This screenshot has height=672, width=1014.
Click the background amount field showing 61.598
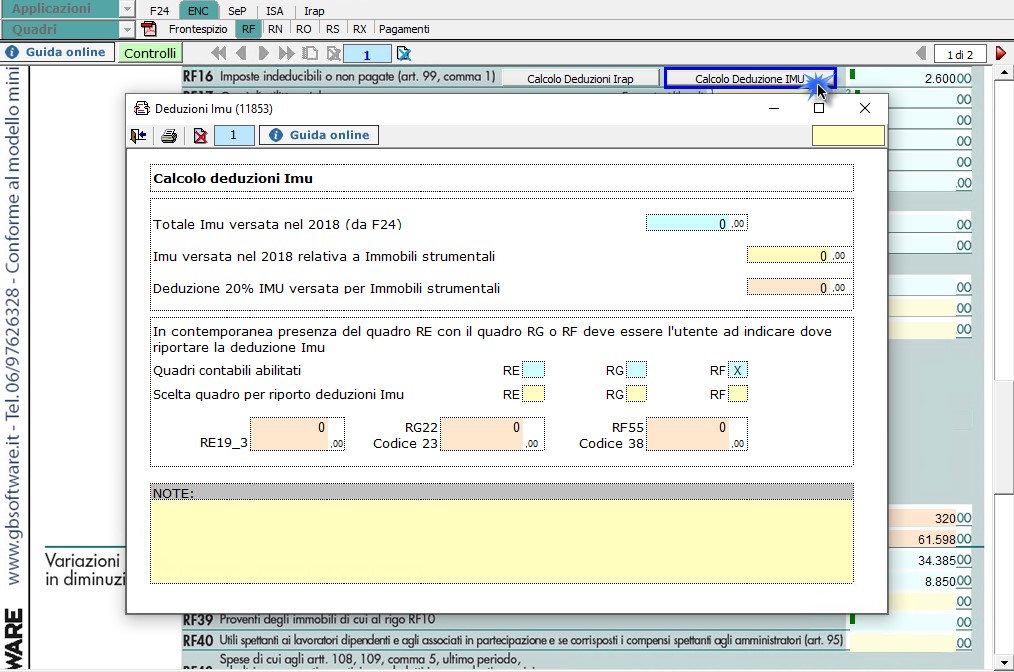930,539
